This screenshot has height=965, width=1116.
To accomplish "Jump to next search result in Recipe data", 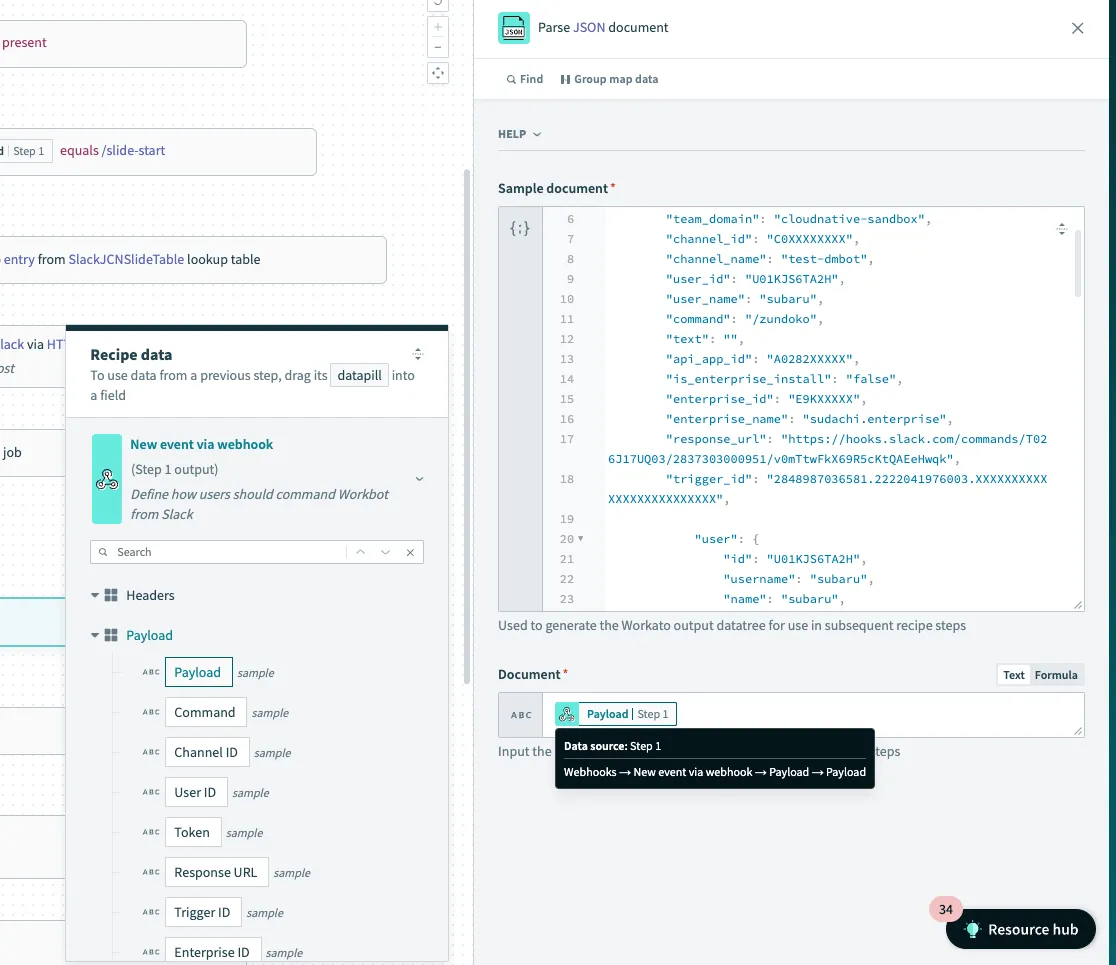I will (x=385, y=552).
